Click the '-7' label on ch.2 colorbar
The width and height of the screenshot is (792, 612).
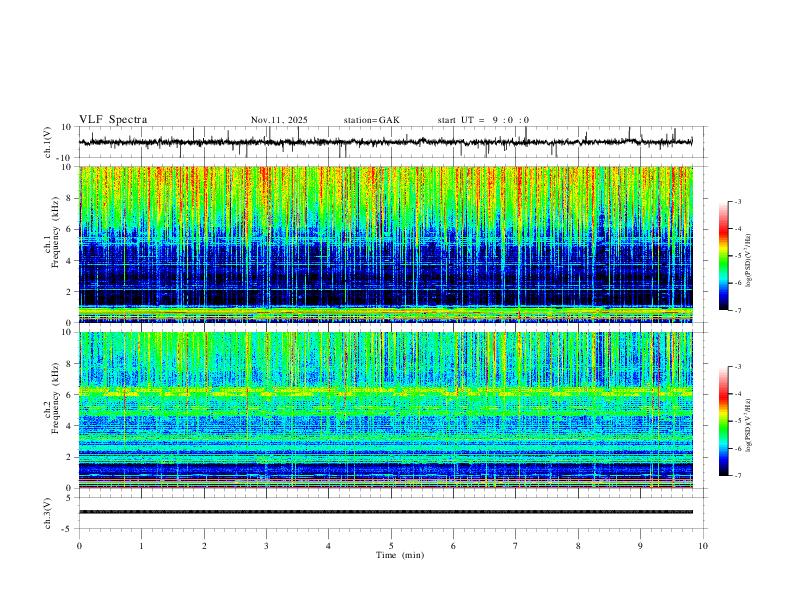click(737, 475)
